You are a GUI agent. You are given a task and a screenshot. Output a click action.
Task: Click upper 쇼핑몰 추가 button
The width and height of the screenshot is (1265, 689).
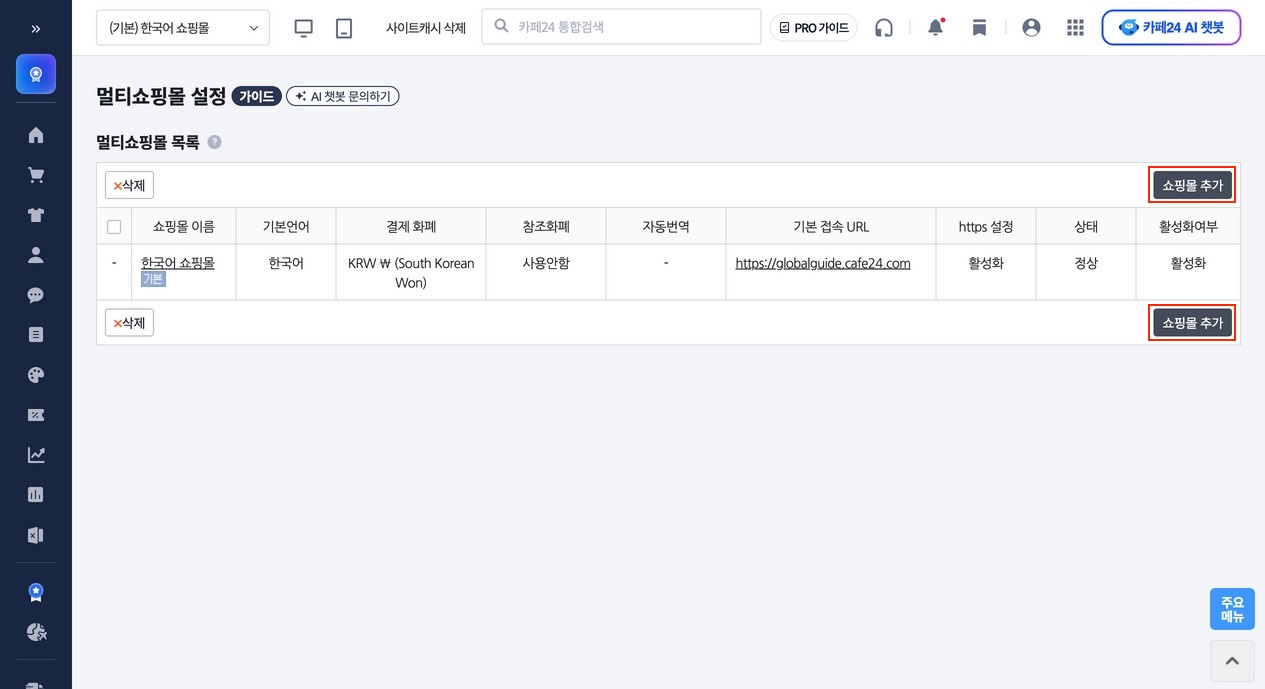pos(1192,185)
